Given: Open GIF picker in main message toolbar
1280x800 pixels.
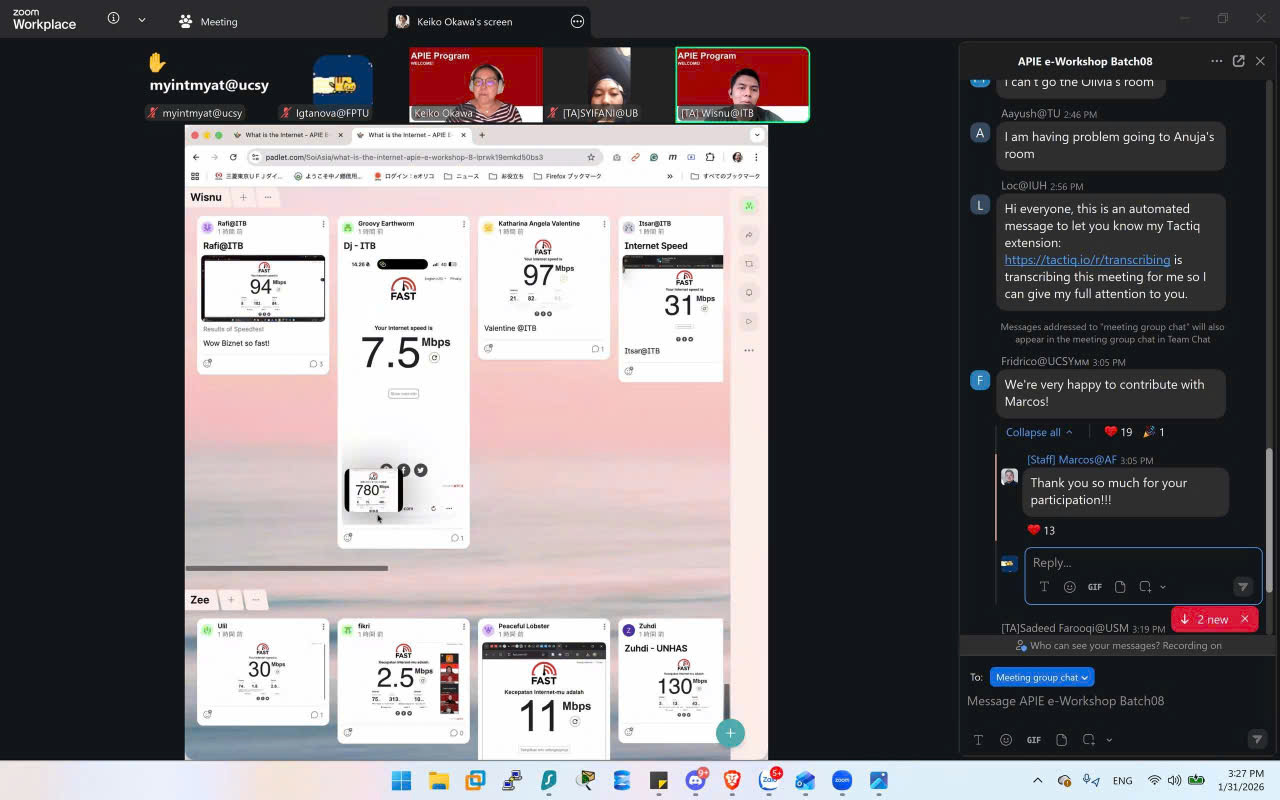Looking at the screenshot, I should point(1034,740).
